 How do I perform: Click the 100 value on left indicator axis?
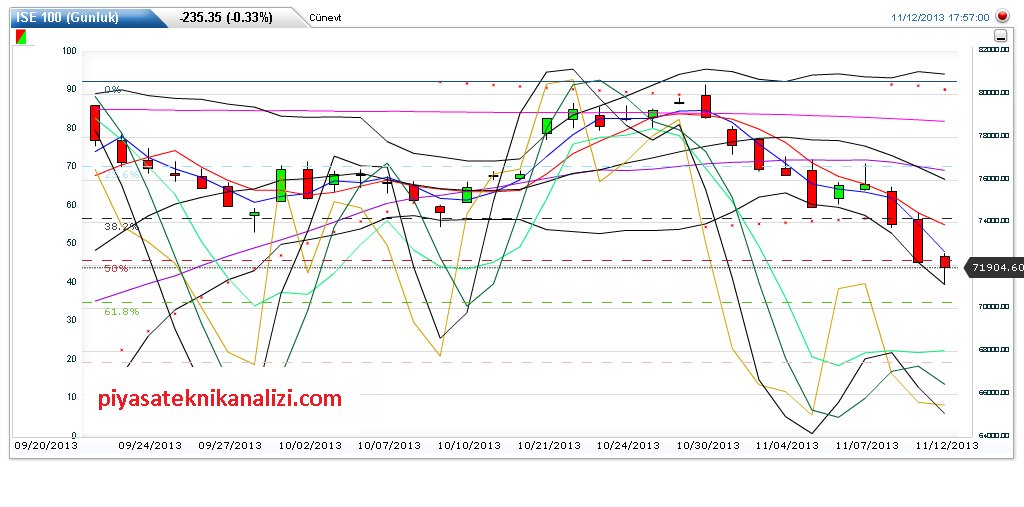coord(69,51)
